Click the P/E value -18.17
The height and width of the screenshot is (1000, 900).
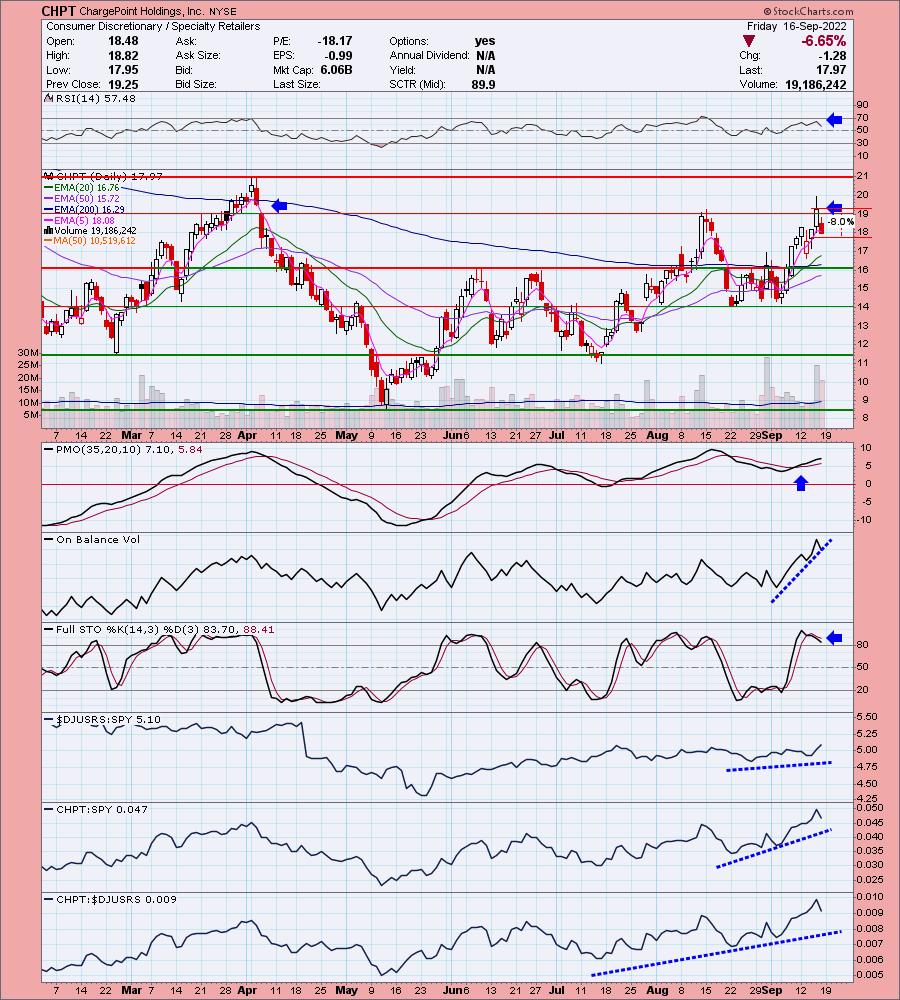point(335,41)
